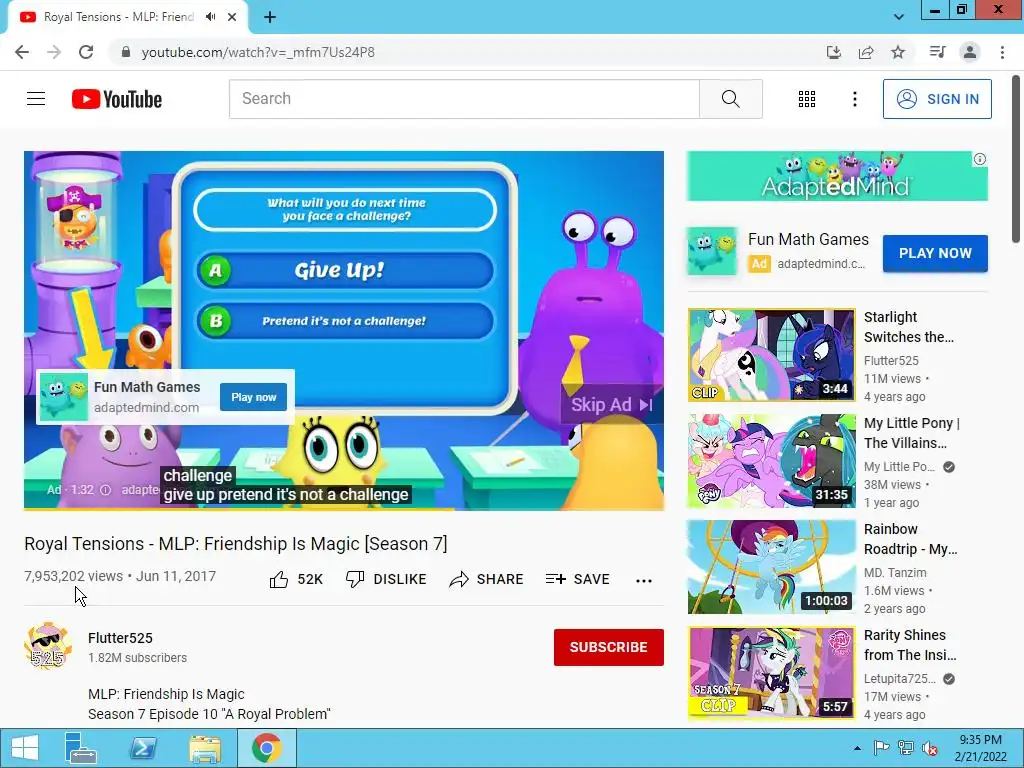Click the network tray icon

pyautogui.click(x=906, y=748)
